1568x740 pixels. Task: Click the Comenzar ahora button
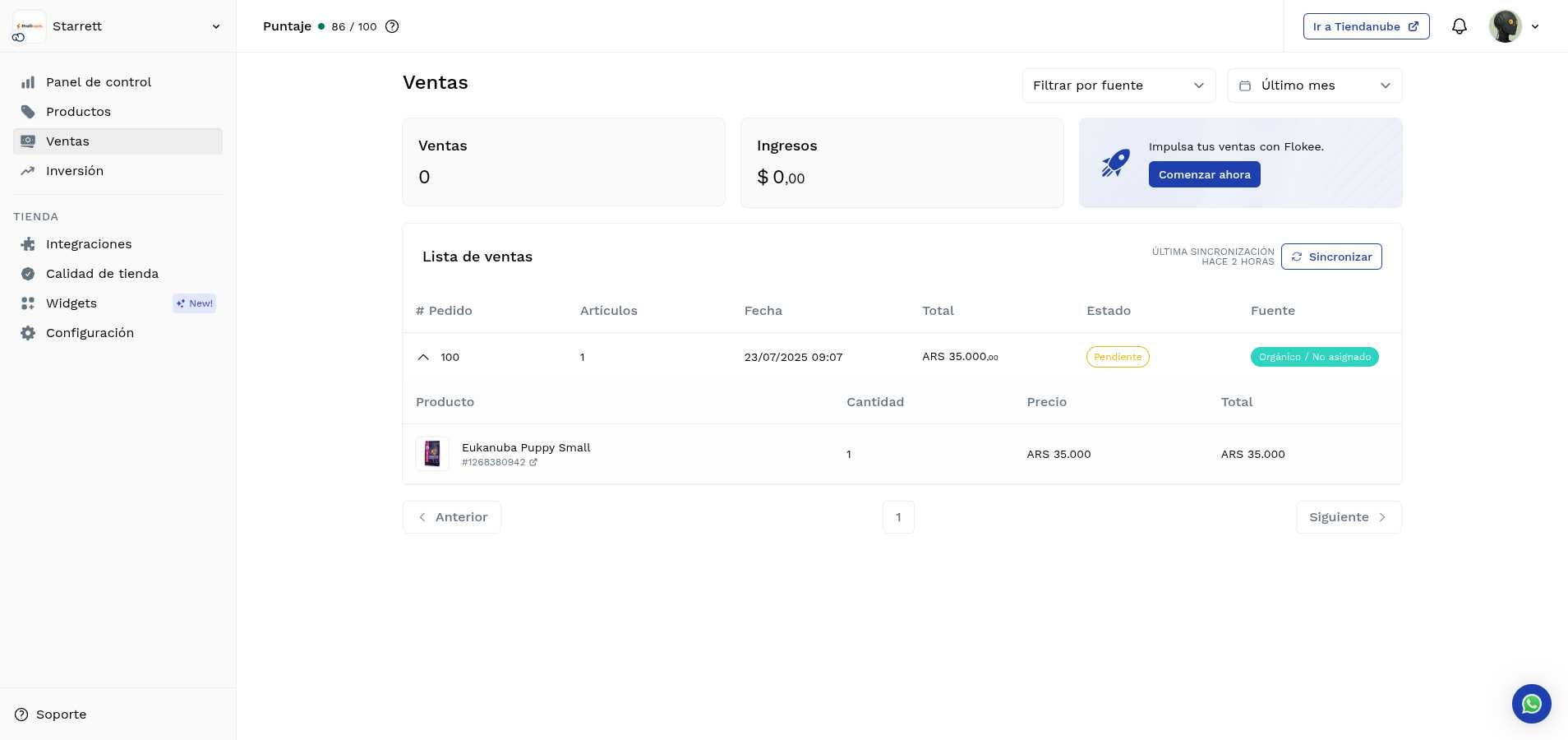[1204, 174]
